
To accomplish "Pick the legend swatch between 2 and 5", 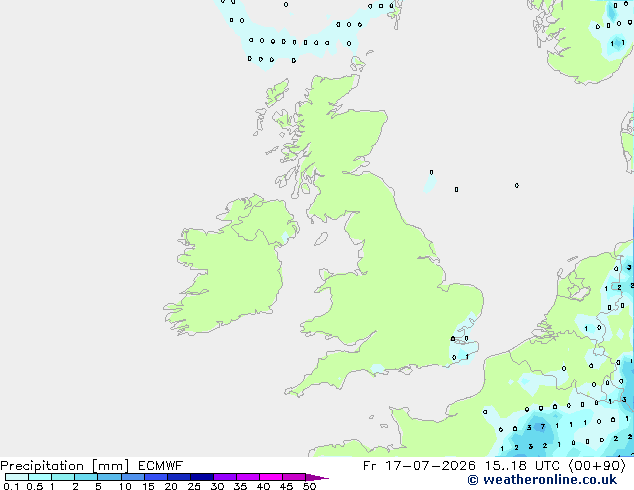I will 86,477.
